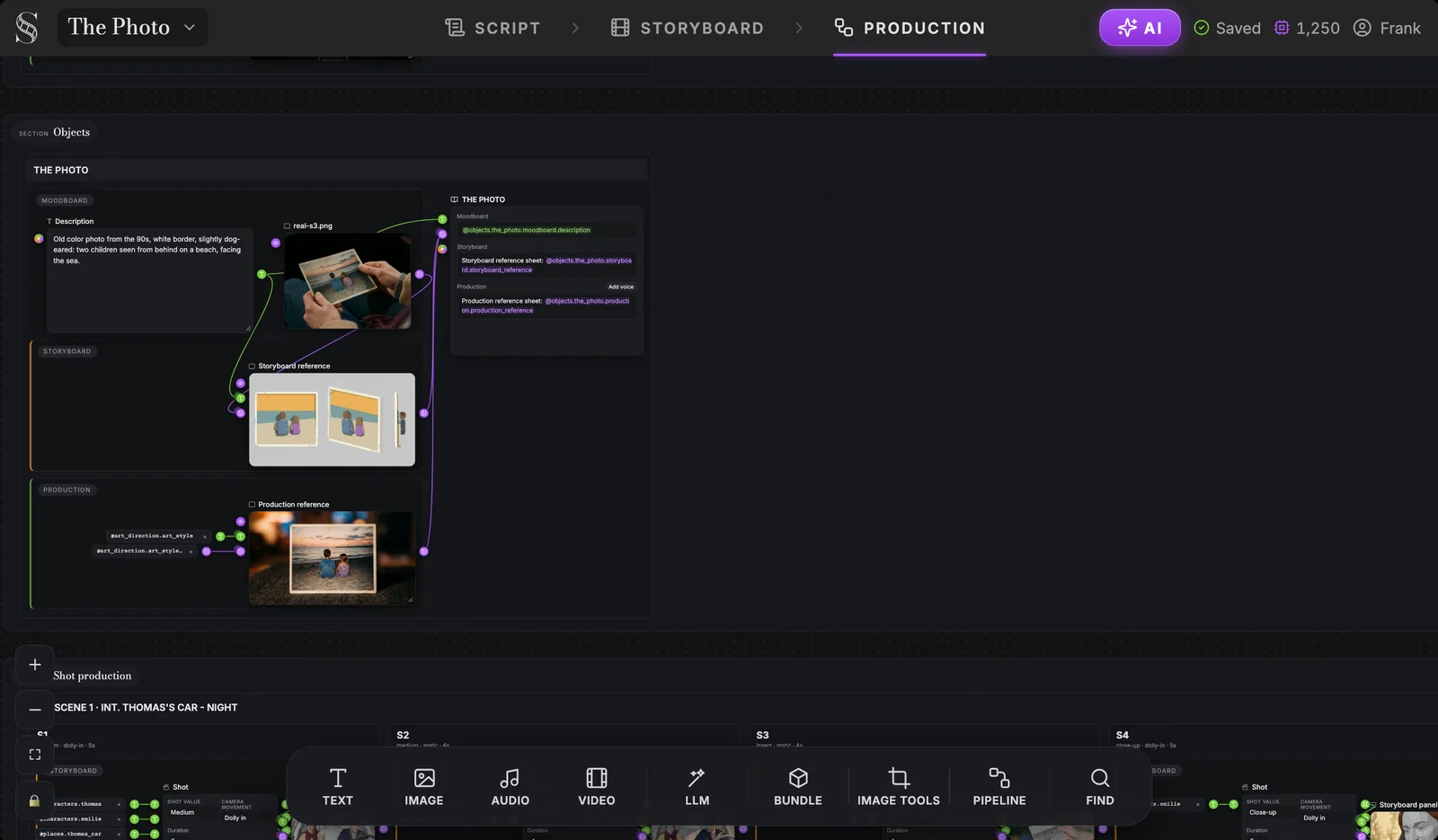Add an Audio node from the toolbar
1438x840 pixels.
[510, 787]
